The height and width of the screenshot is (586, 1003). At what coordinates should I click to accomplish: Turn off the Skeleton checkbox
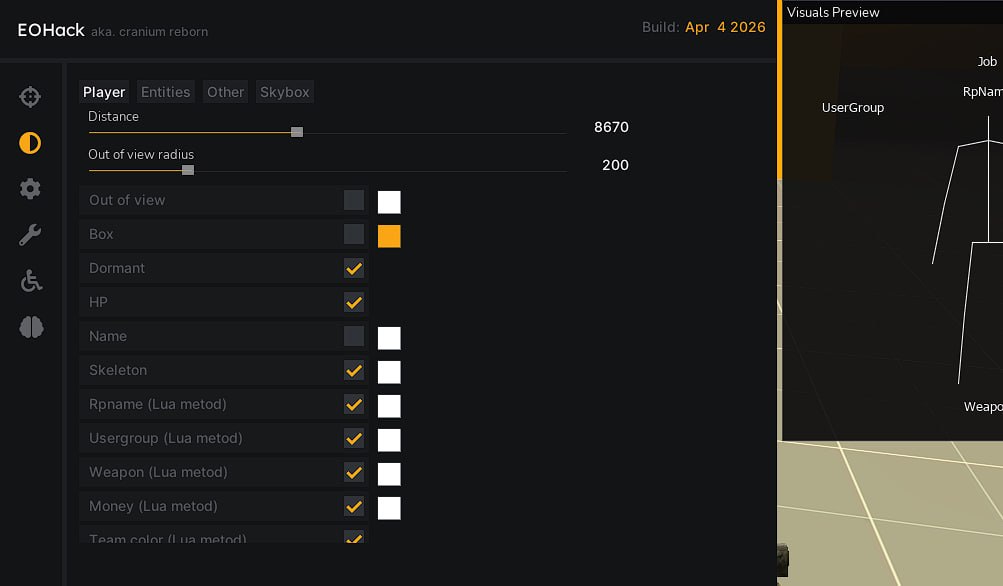pyautogui.click(x=354, y=370)
